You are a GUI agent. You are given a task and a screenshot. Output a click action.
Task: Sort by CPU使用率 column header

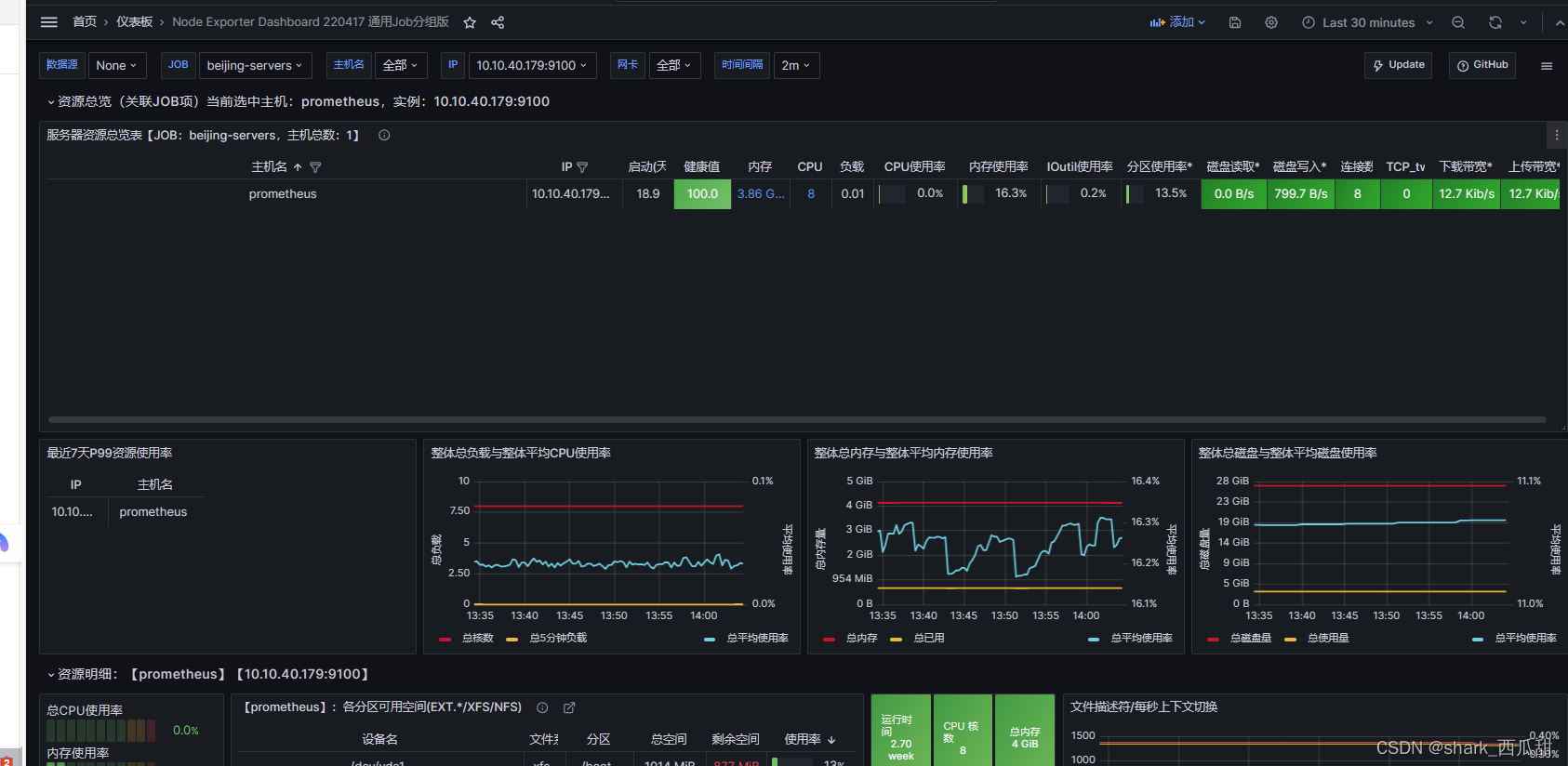click(914, 167)
